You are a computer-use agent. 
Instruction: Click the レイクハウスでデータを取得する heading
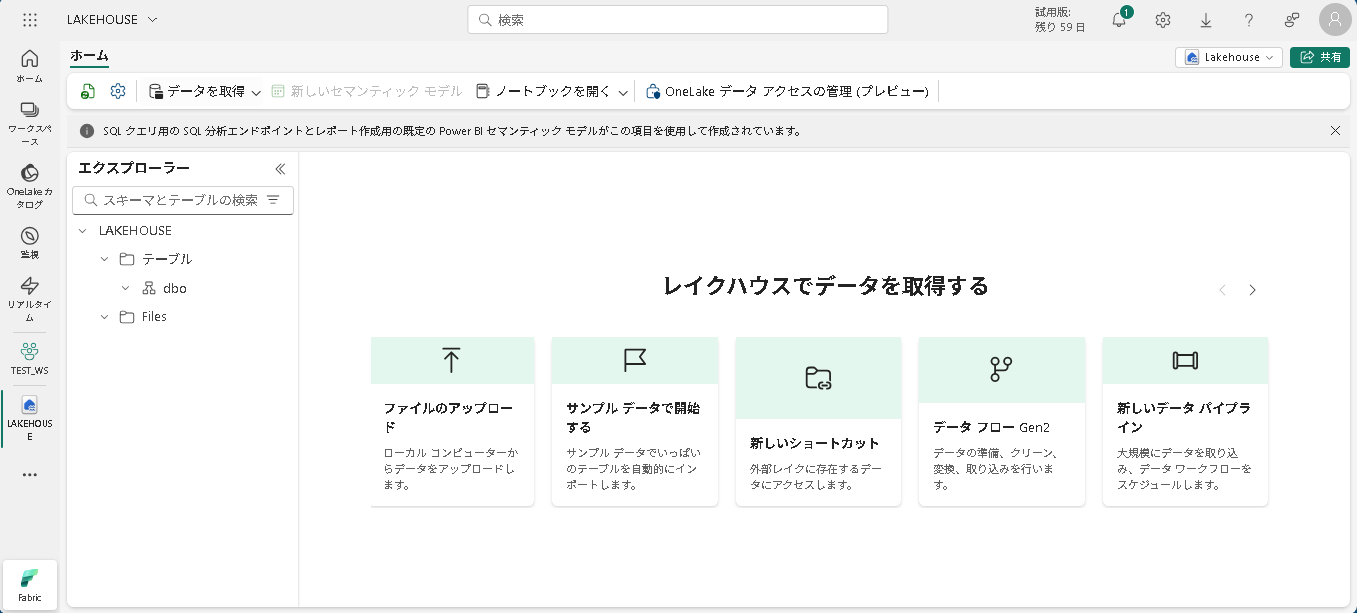[826, 286]
